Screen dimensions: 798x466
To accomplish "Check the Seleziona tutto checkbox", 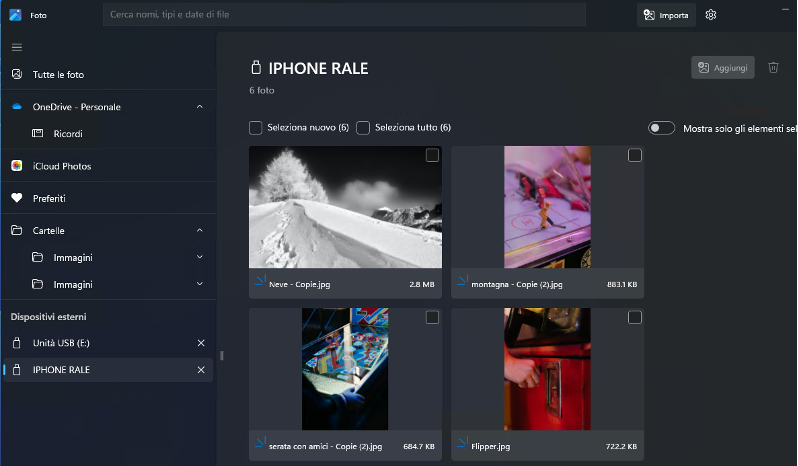I will 363,128.
